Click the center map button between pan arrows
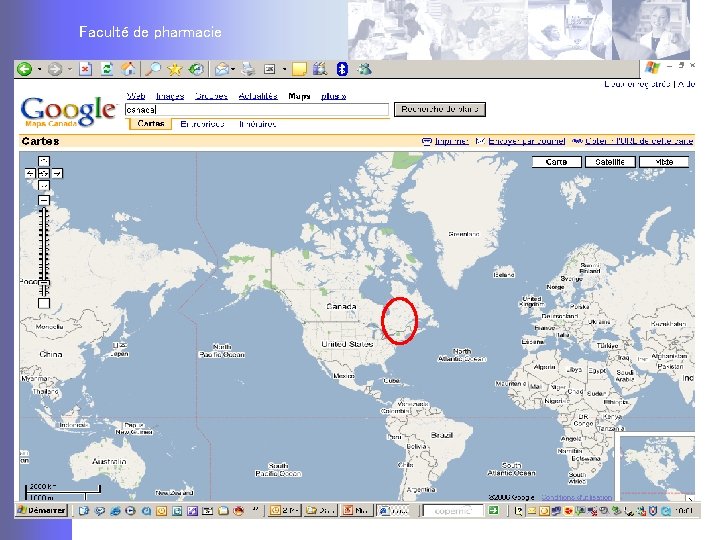The width and height of the screenshot is (720, 540). (44, 173)
